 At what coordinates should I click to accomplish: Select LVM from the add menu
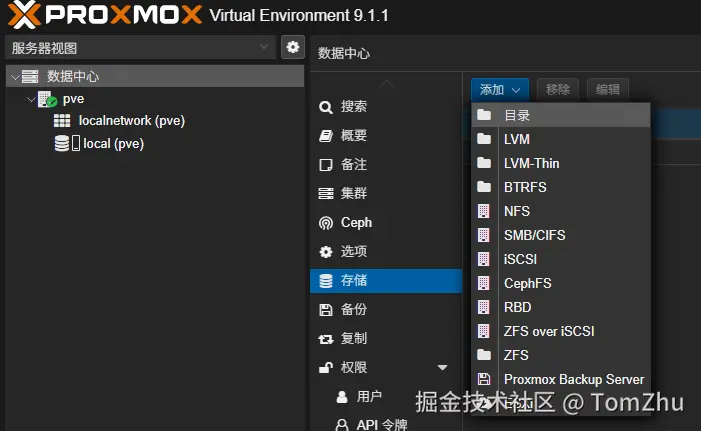click(561, 139)
